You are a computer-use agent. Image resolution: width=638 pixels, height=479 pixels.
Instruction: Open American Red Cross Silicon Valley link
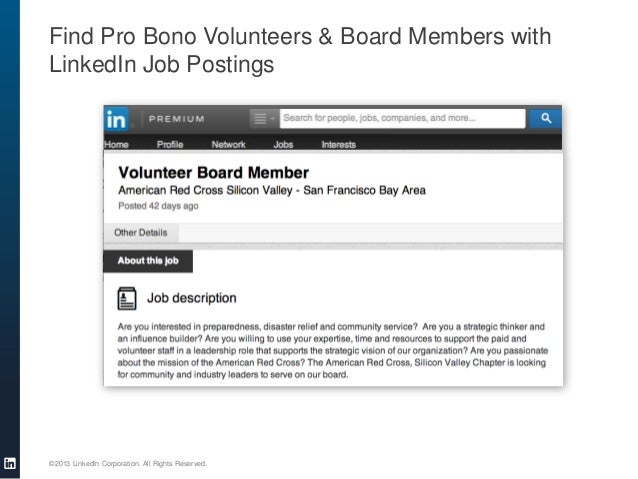coord(205,190)
